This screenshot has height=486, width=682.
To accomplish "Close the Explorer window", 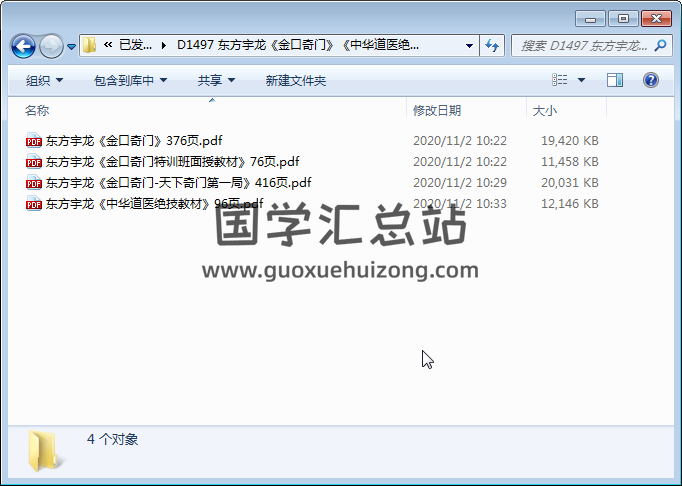I will (x=656, y=19).
